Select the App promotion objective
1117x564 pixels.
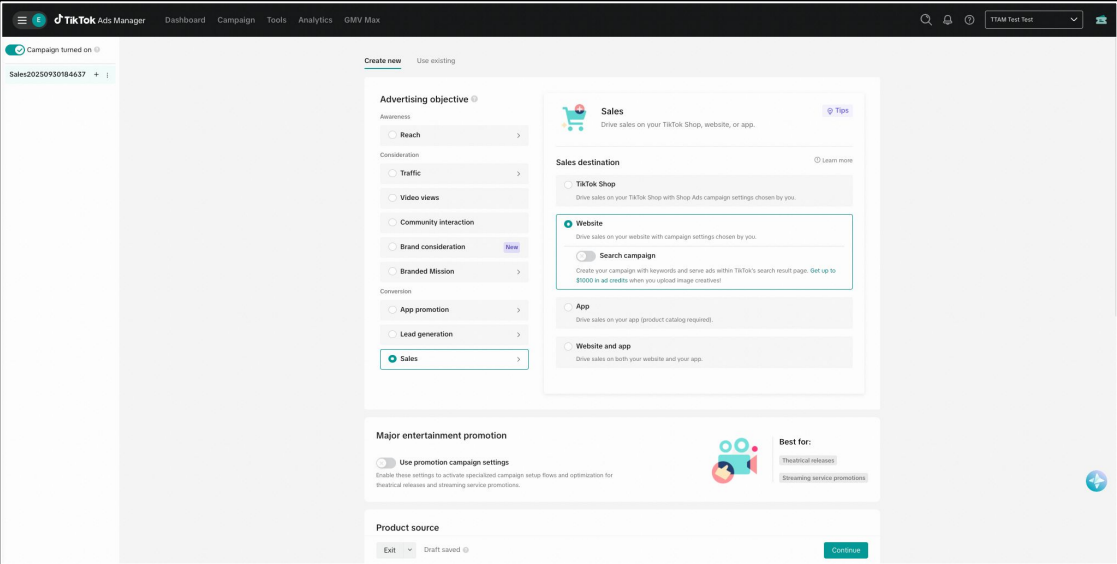454,310
